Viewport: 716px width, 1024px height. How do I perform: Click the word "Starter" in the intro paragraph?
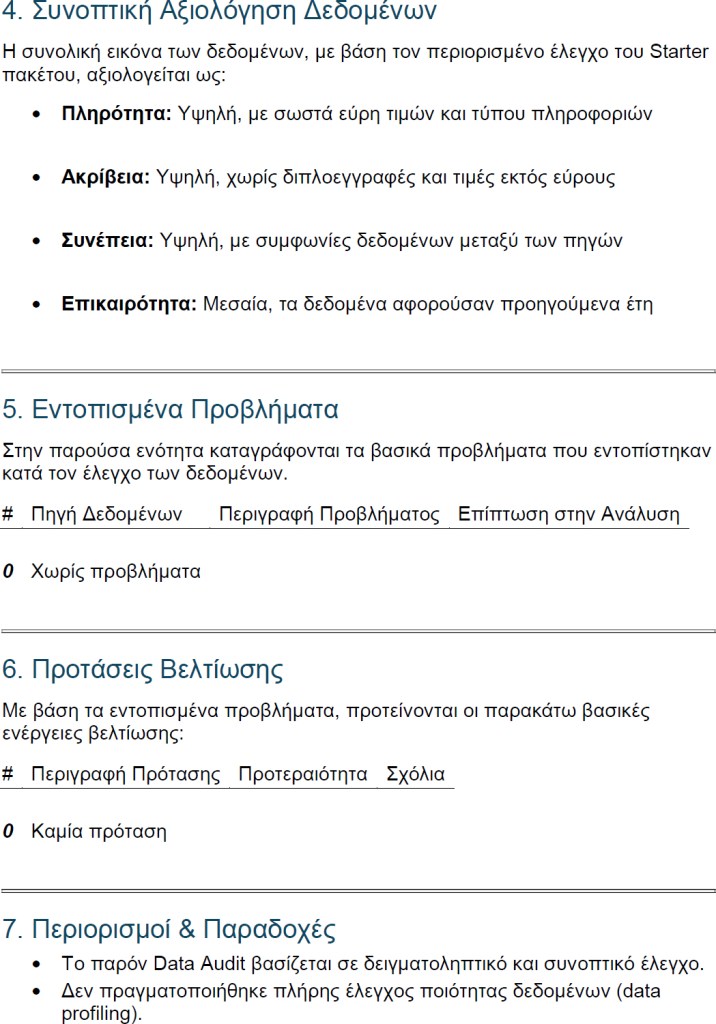point(679,52)
